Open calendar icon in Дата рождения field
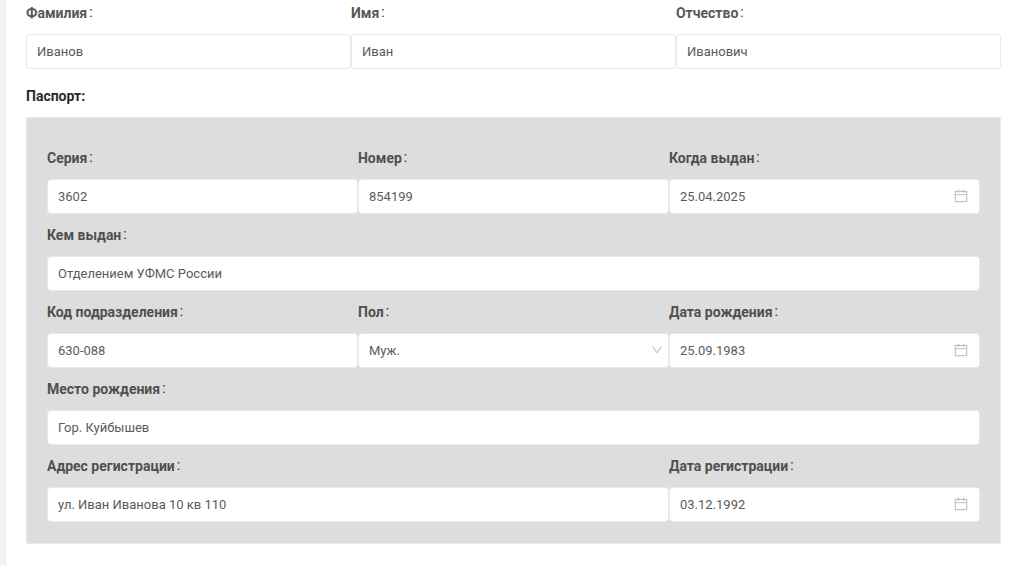The height and width of the screenshot is (565, 1015). pos(961,350)
